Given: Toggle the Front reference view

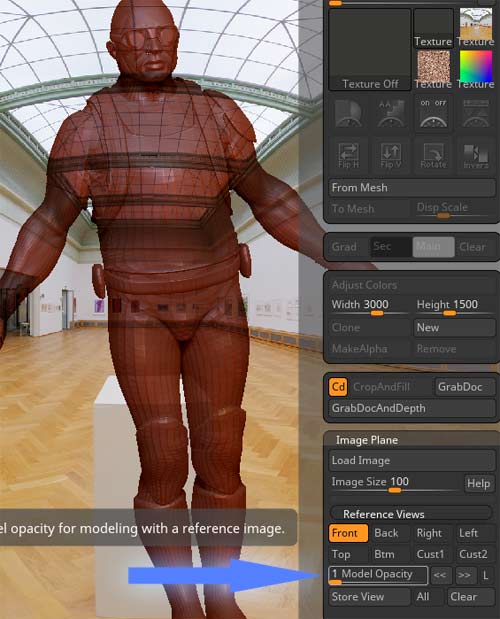Looking at the screenshot, I should pos(348,533).
